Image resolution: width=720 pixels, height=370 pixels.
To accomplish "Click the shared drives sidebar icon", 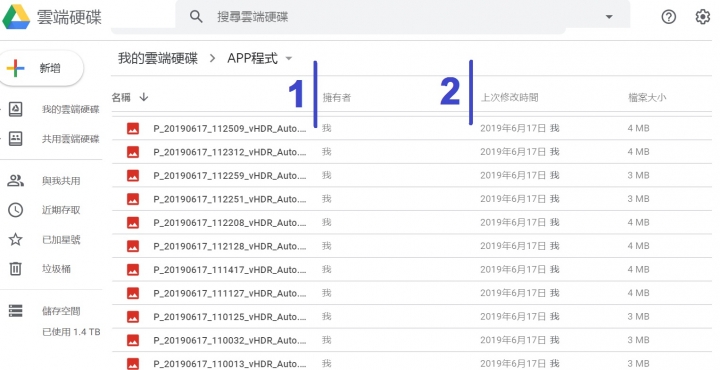I will [16, 139].
